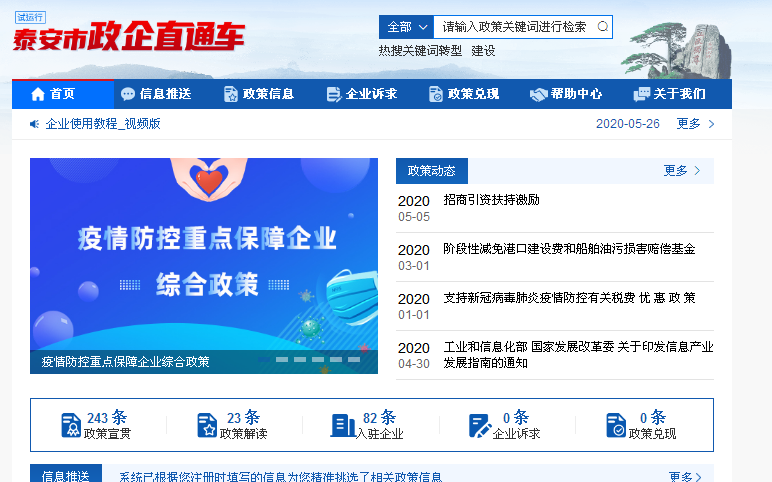Open 企业使用教程_视频版 announcement link
772x482 pixels.
[103, 124]
